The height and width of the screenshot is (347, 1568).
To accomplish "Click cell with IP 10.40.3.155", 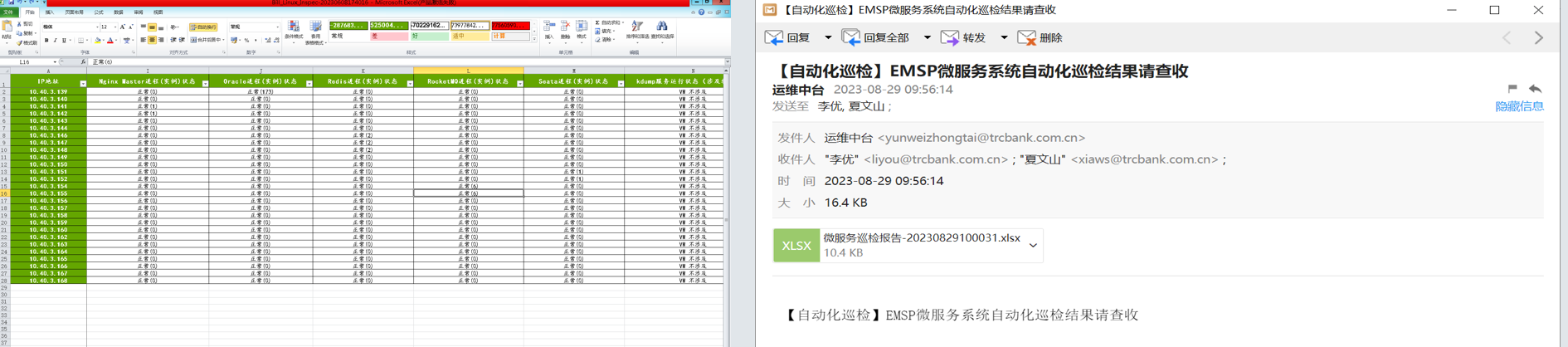I will (48, 193).
